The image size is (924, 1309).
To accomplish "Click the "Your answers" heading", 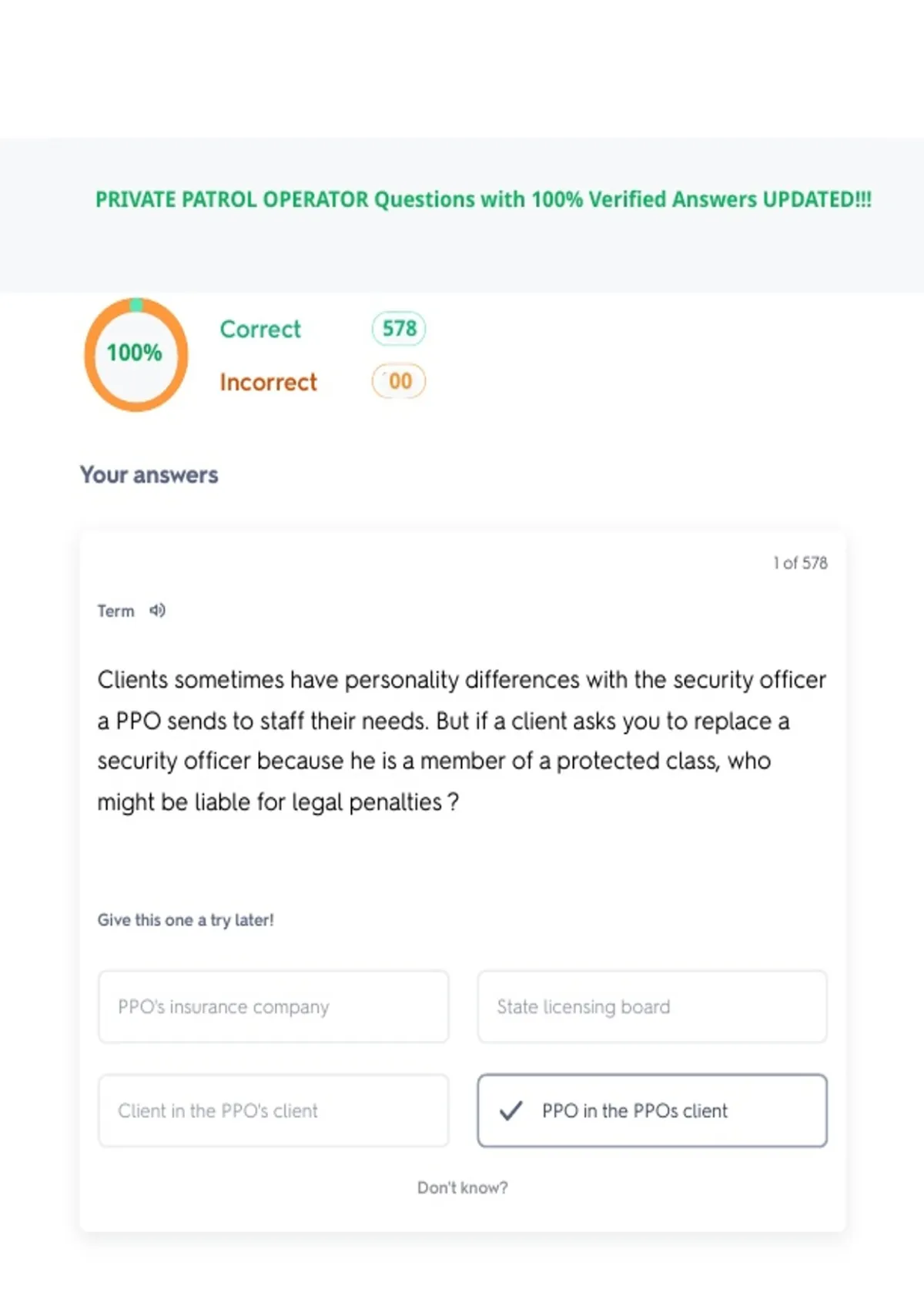I will (x=149, y=475).
